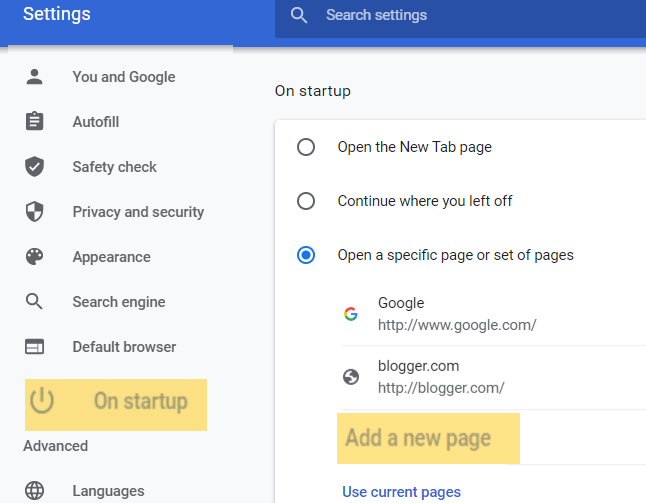Click the blogger.com startup page entry
Viewport: 646px width, 503px height.
440,377
